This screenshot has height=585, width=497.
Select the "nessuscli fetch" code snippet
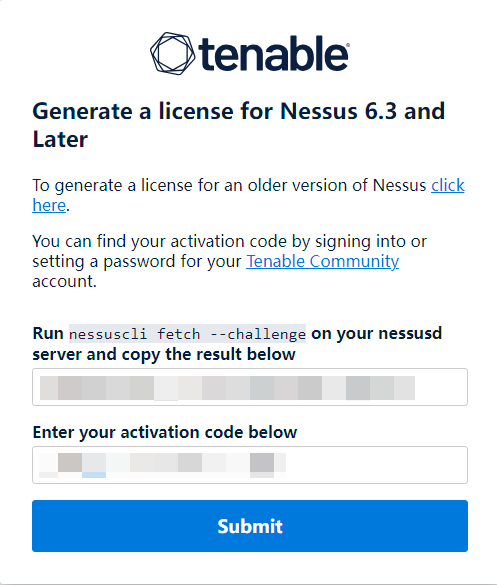(135, 334)
